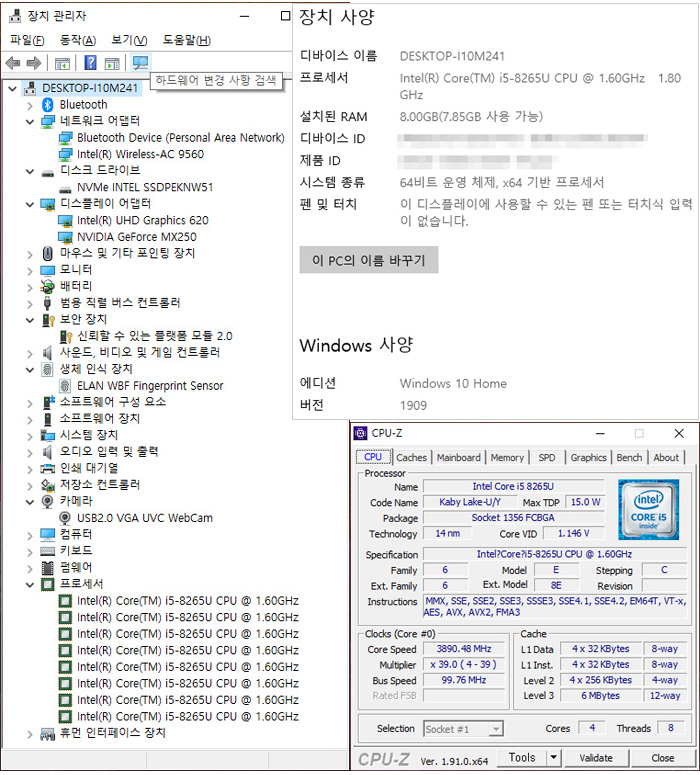Image resolution: width=700 pixels, height=775 pixels.
Task: Click the 이 PC의 이름 바꾸기 button
Action: pos(369,260)
